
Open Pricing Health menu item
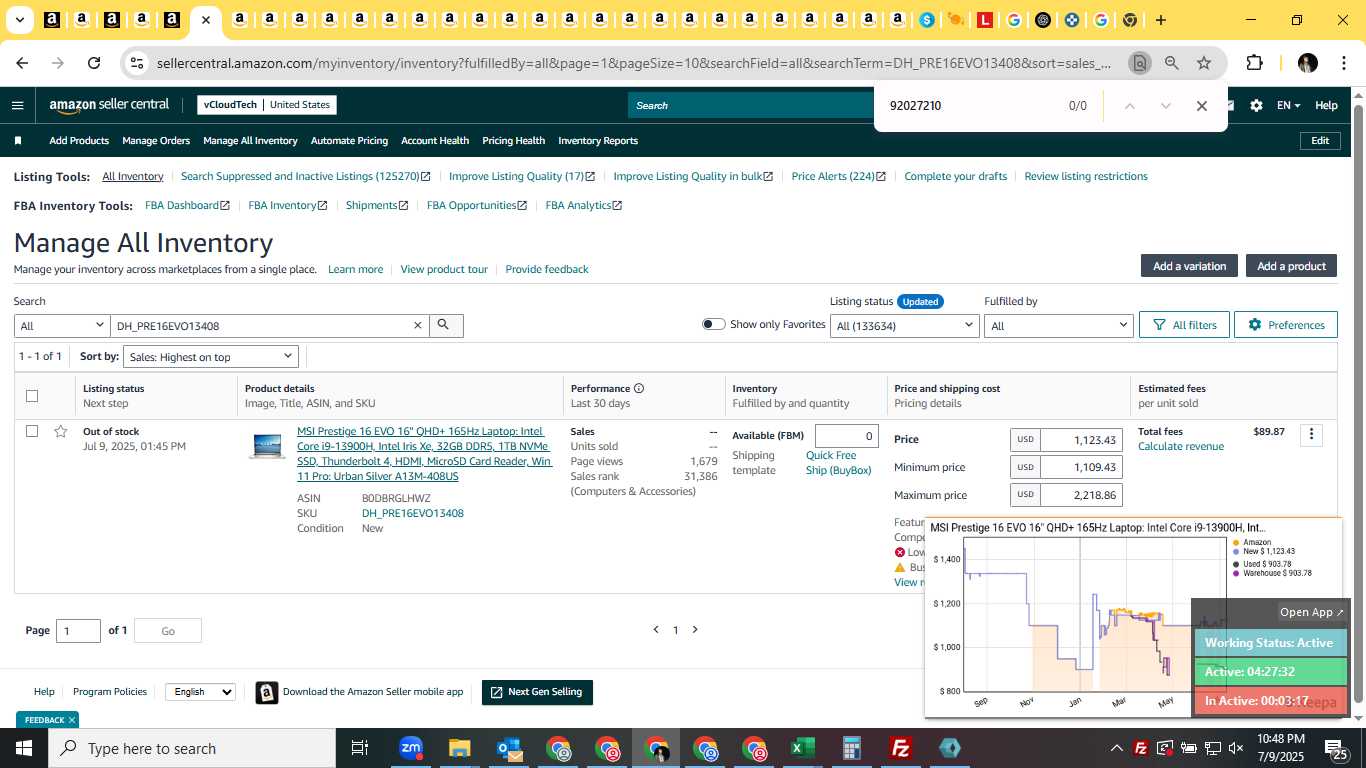pyautogui.click(x=513, y=141)
